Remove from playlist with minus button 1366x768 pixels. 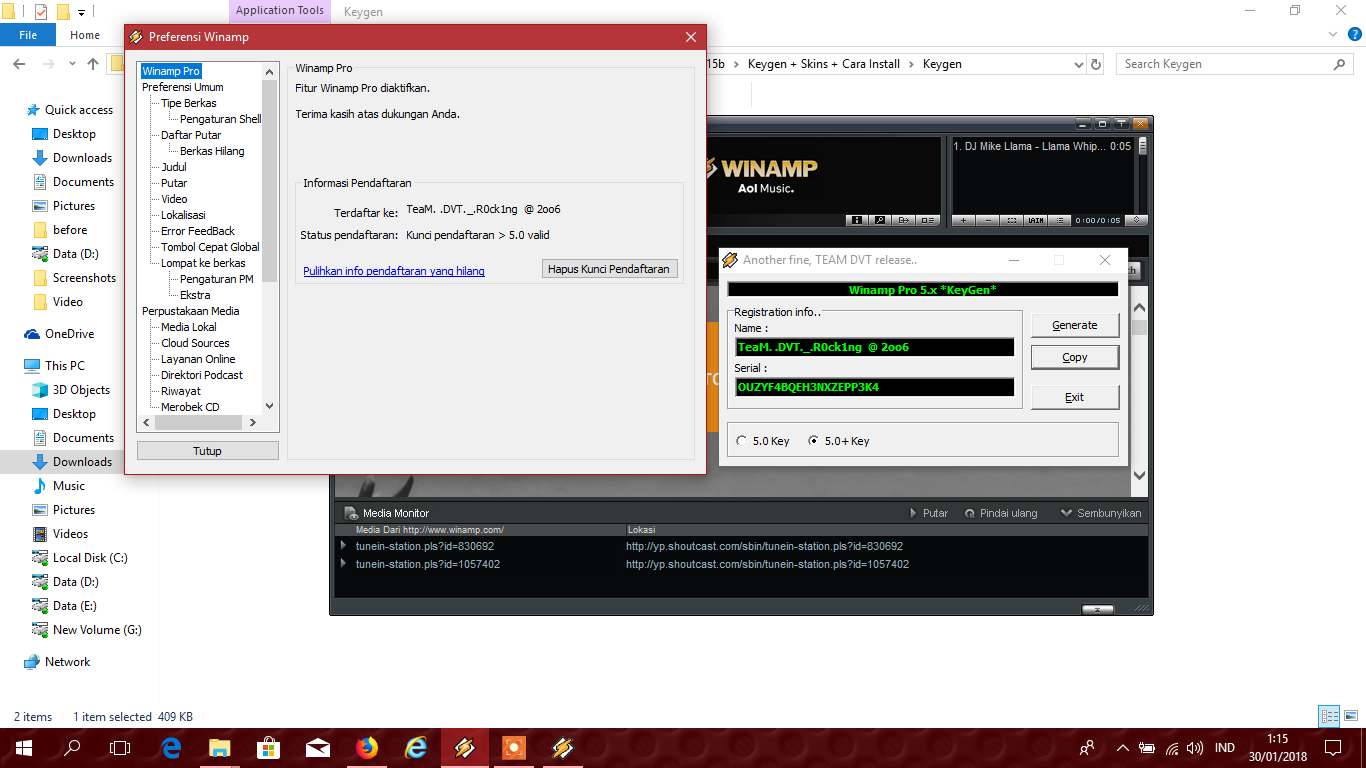987,220
